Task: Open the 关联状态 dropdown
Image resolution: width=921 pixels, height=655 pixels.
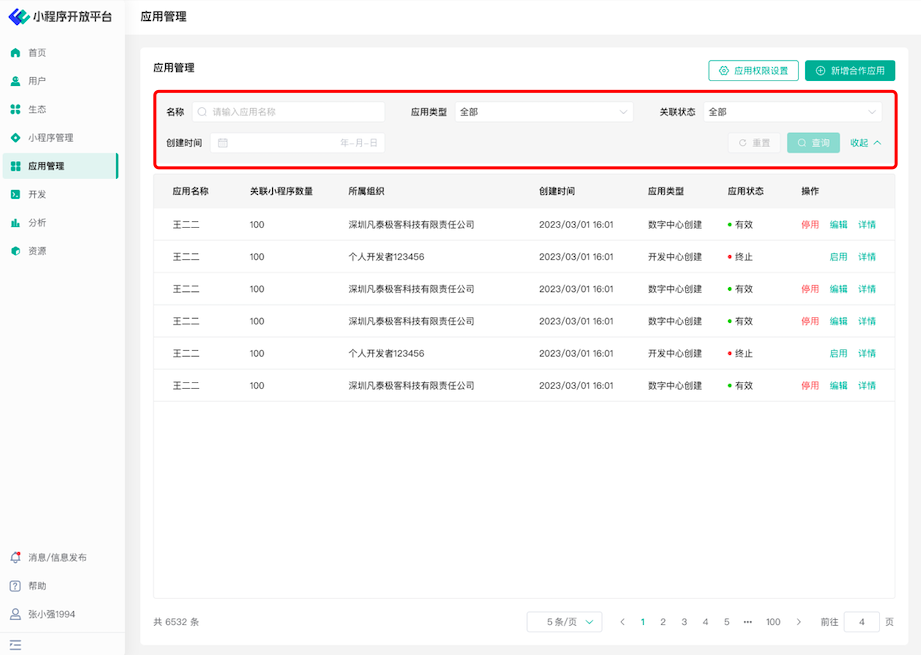Action: tap(792, 112)
